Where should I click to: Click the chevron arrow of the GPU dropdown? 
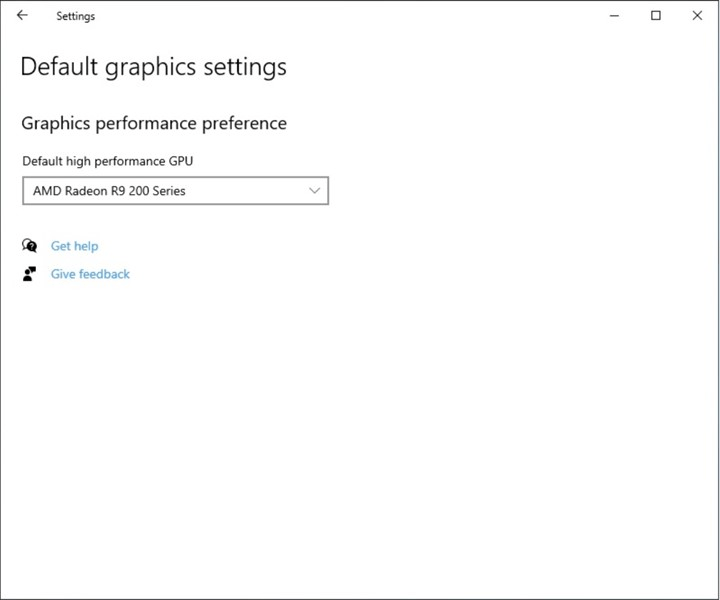[315, 191]
